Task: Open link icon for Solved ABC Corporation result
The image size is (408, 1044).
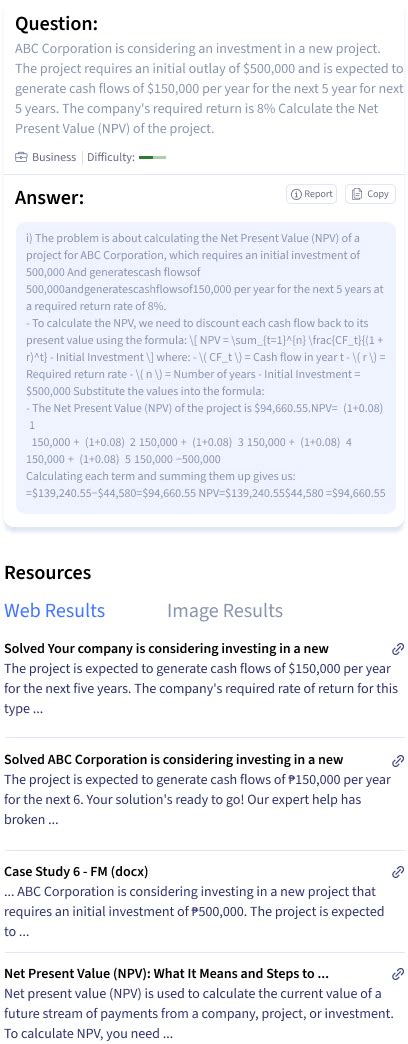Action: [x=398, y=760]
